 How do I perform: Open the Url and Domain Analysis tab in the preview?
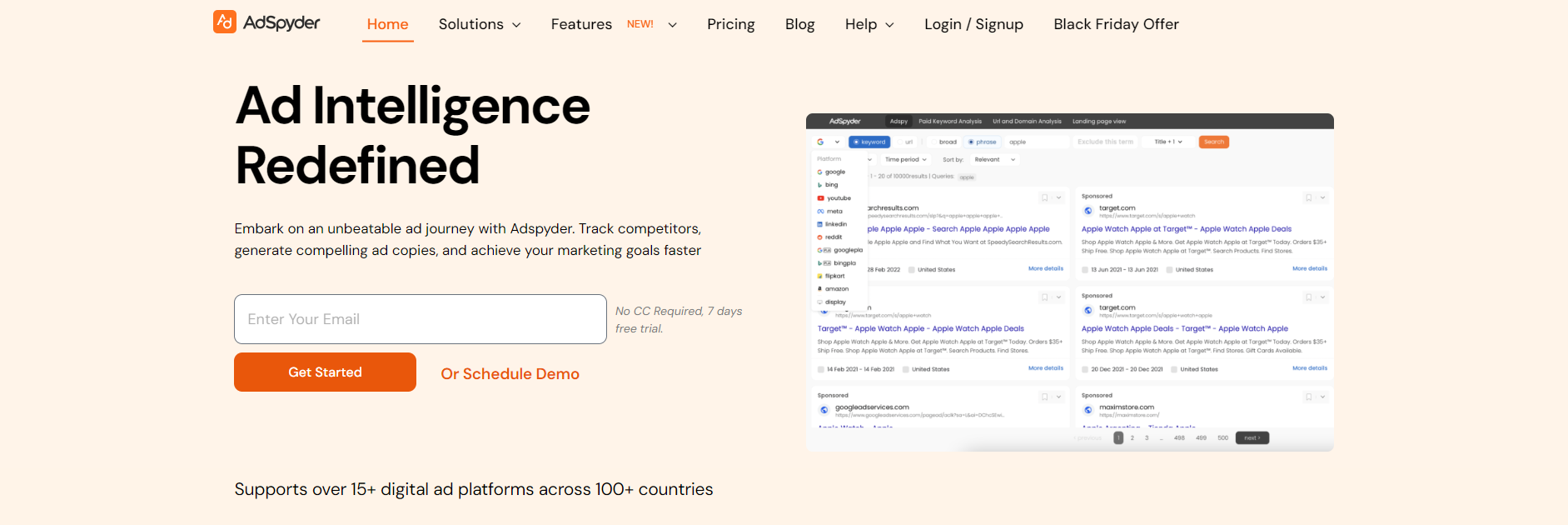pyautogui.click(x=1027, y=122)
